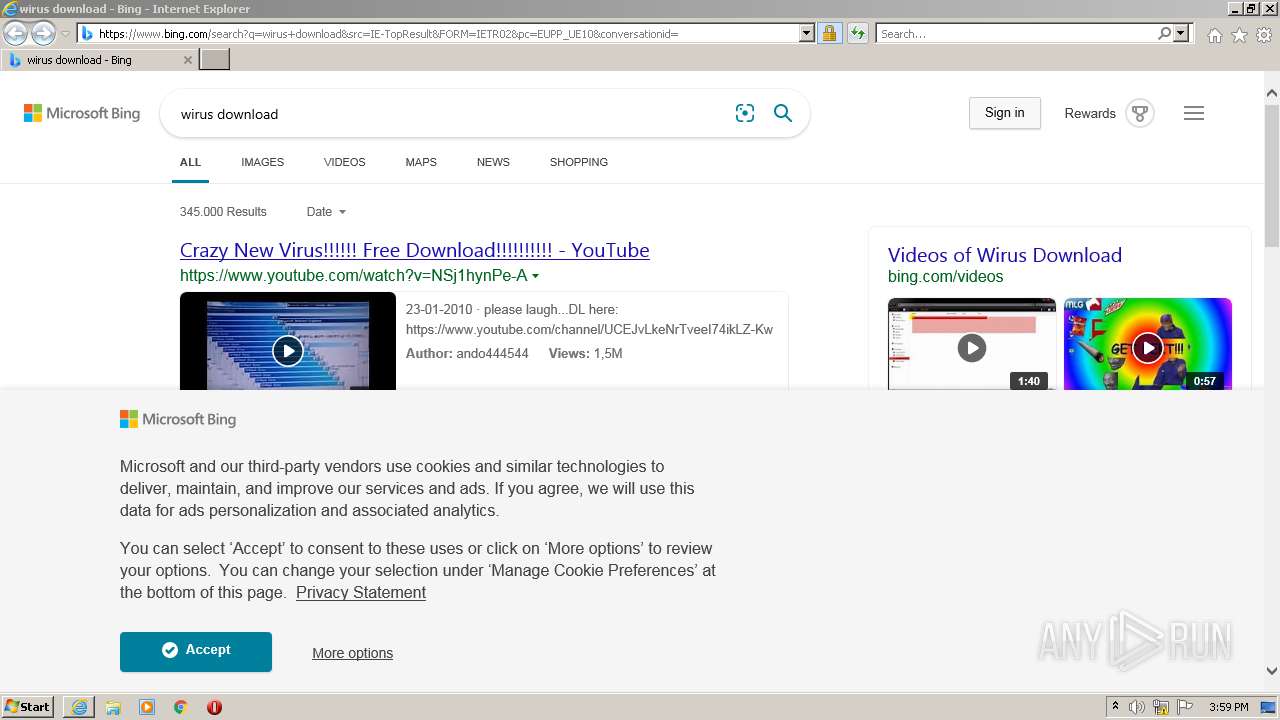Open the Privacy Statement link
Image resolution: width=1280 pixels, height=720 pixels.
point(361,593)
